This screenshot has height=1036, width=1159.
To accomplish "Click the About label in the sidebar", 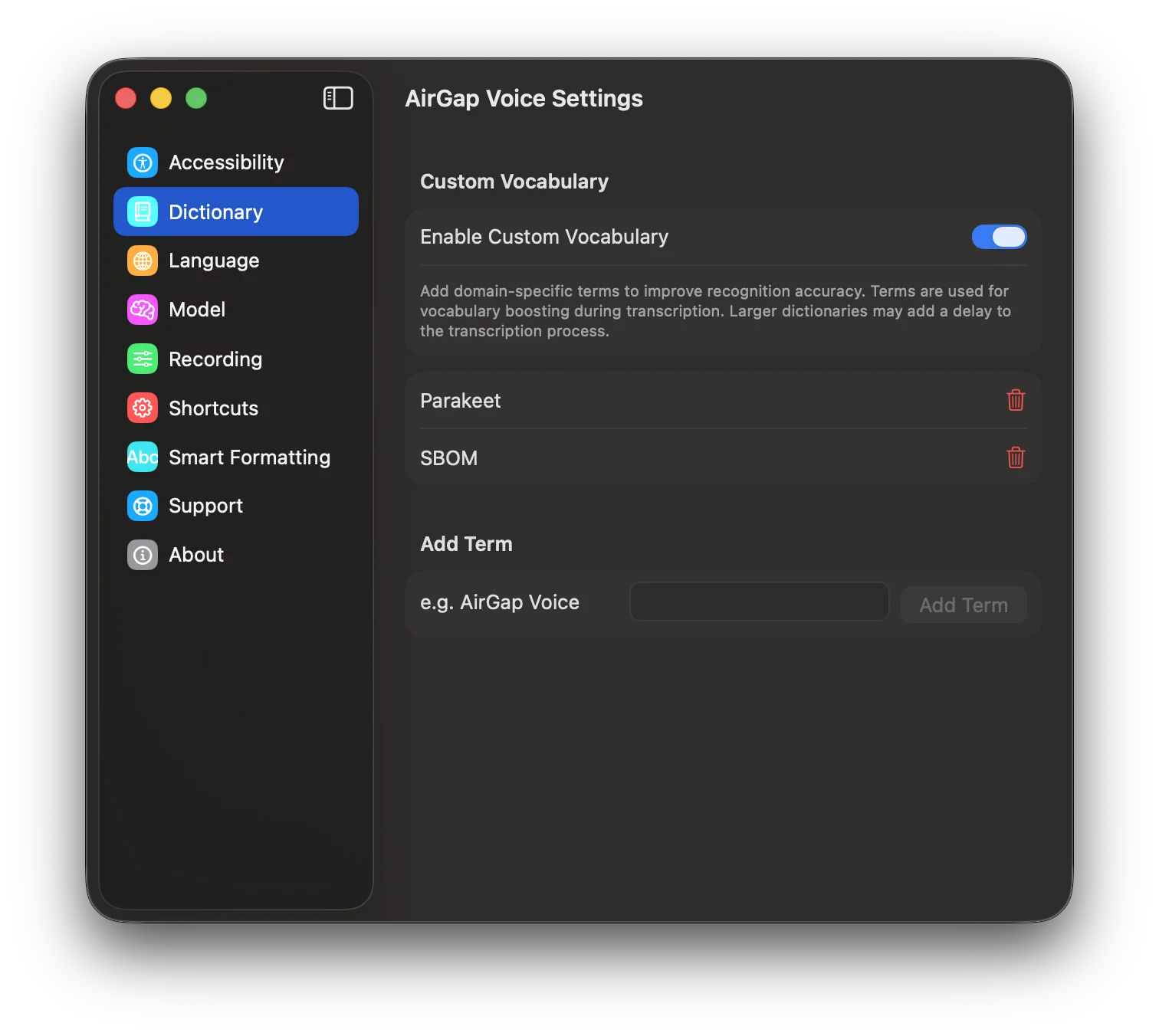I will (196, 555).
